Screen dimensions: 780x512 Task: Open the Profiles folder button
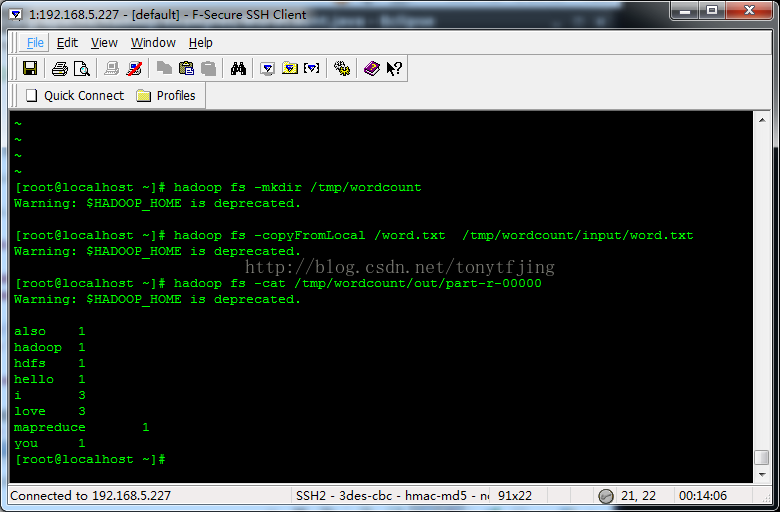click(x=166, y=96)
